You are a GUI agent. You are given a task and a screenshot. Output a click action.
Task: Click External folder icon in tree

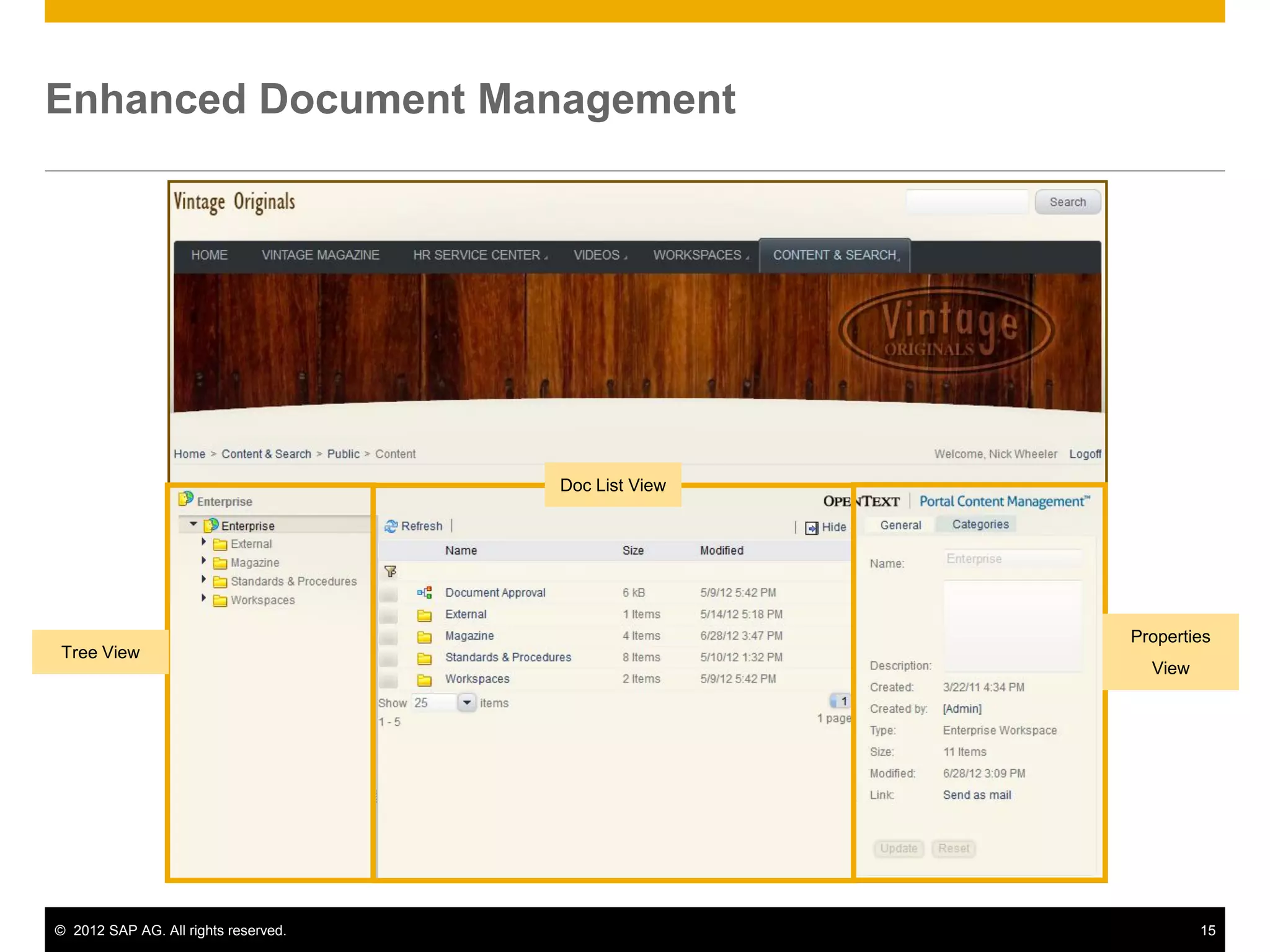[x=220, y=544]
